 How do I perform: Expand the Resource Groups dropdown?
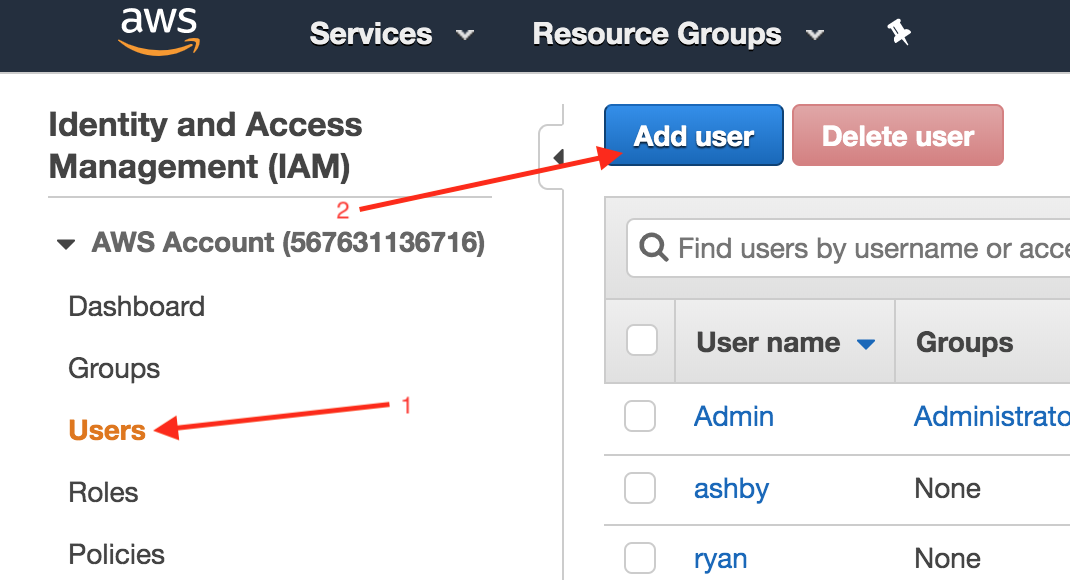678,34
